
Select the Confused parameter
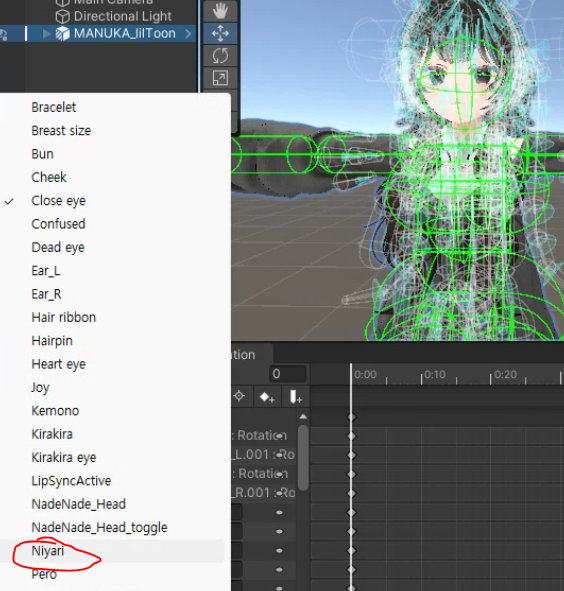click(x=58, y=224)
